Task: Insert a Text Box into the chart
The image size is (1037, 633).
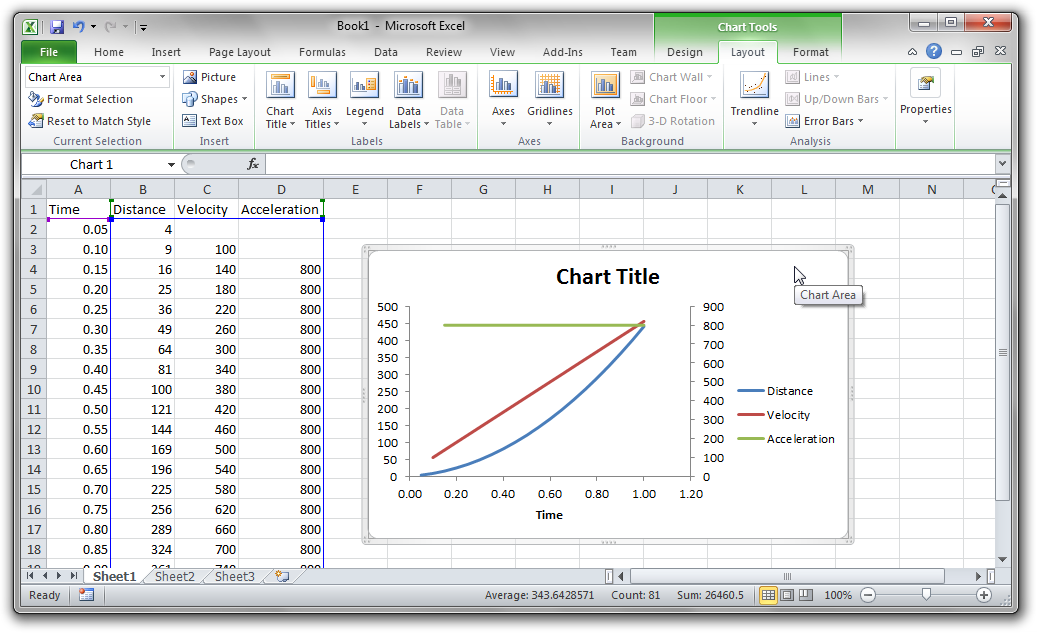Action: pyautogui.click(x=218, y=120)
